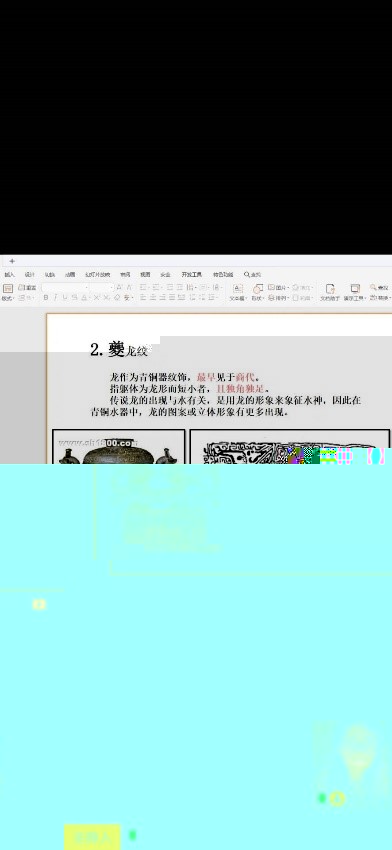Insert a text box (文本框)
This screenshot has height=850, width=392.
pyautogui.click(x=237, y=292)
